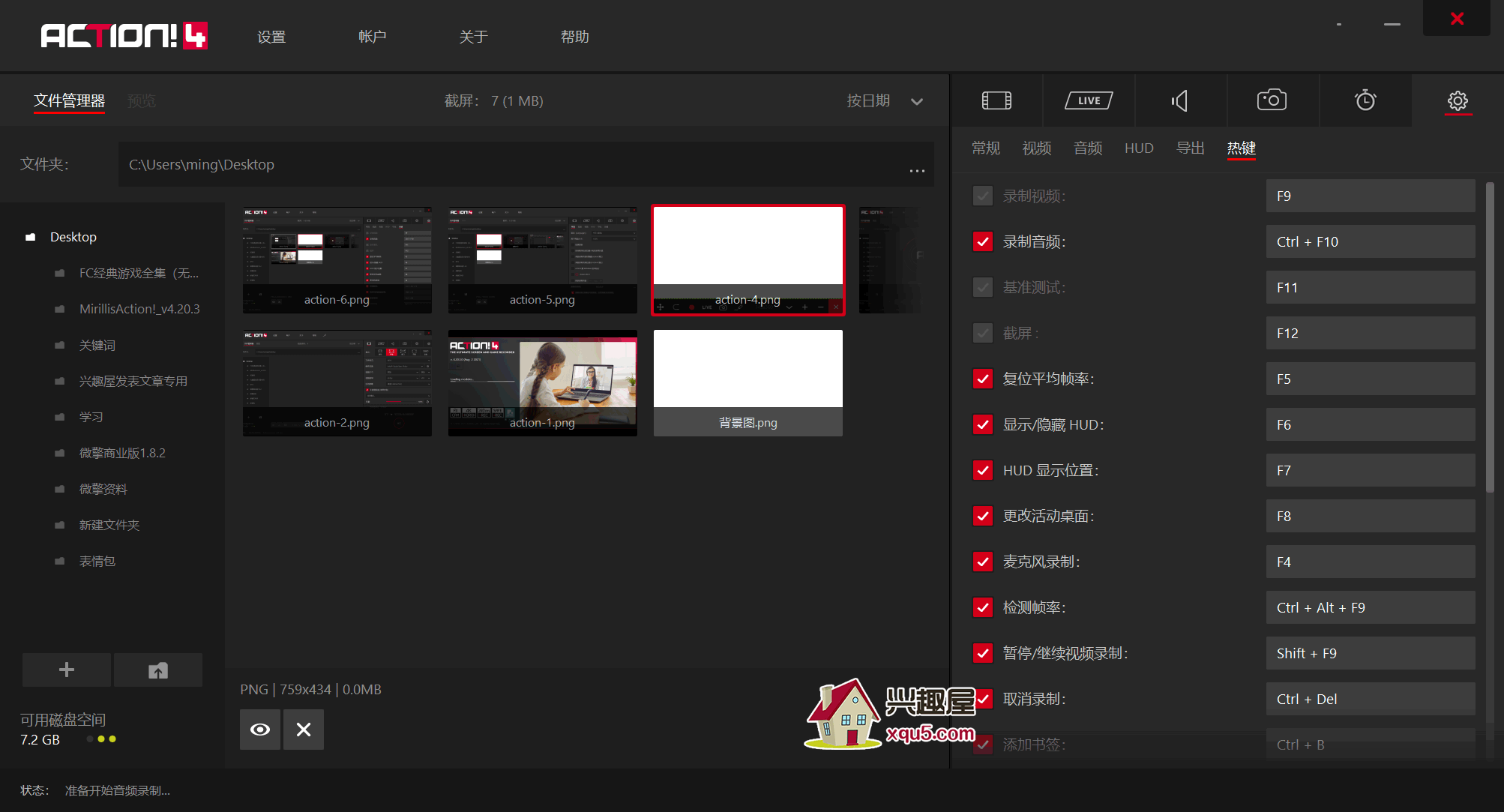Click the F8 hotkey field
1504x812 pixels.
point(1371,516)
